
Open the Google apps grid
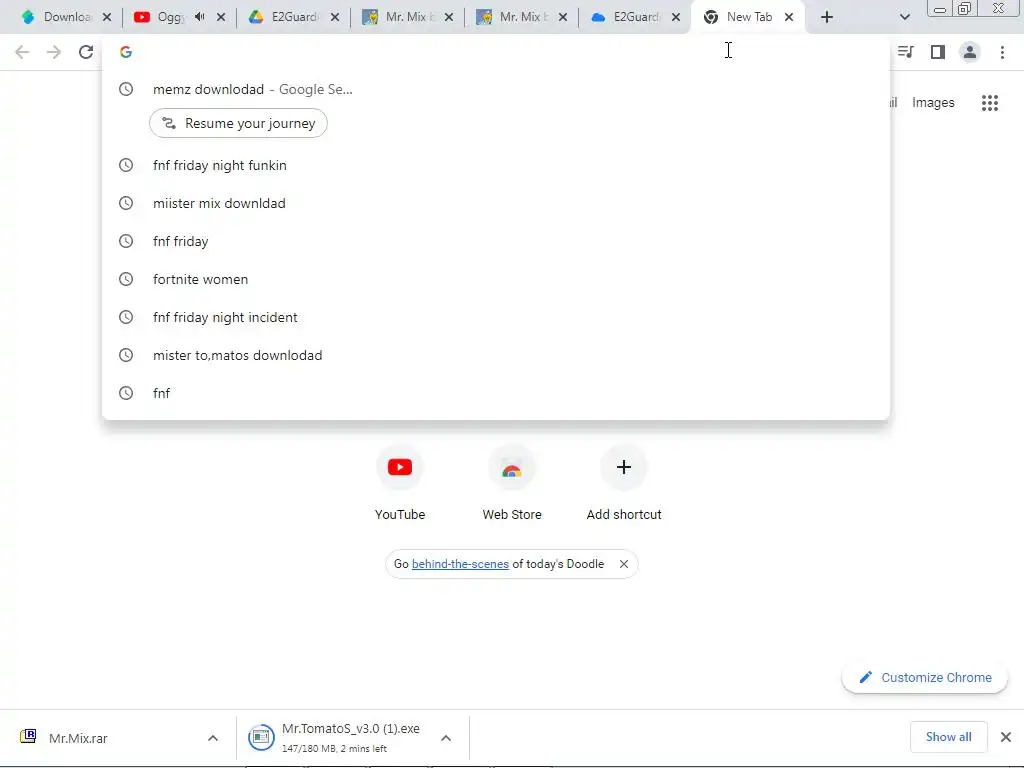tap(989, 103)
